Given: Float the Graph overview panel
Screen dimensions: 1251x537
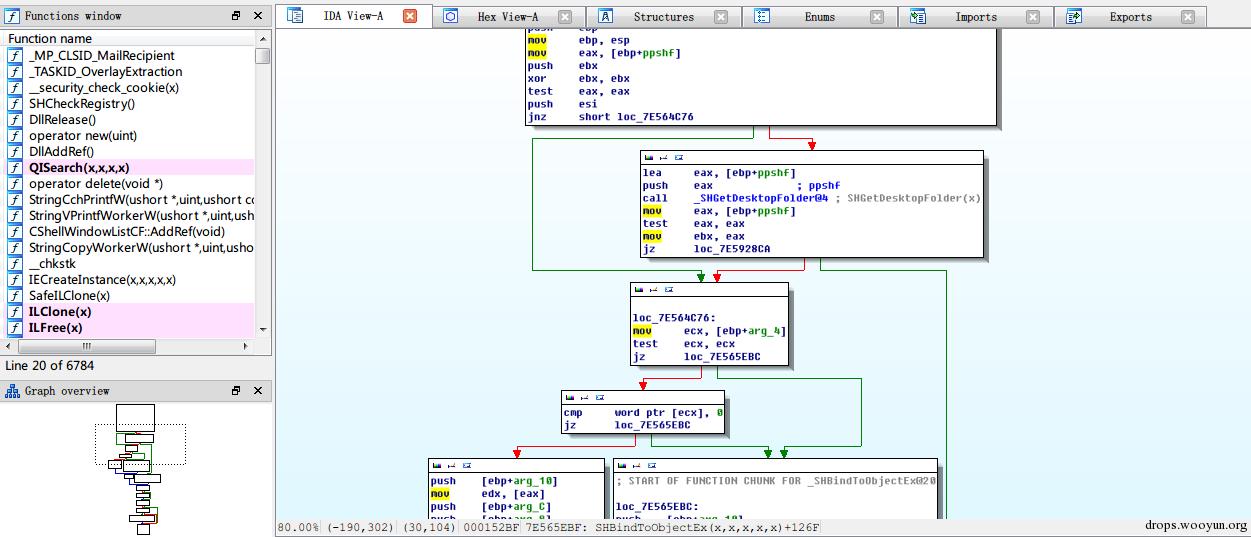Looking at the screenshot, I should click(237, 391).
